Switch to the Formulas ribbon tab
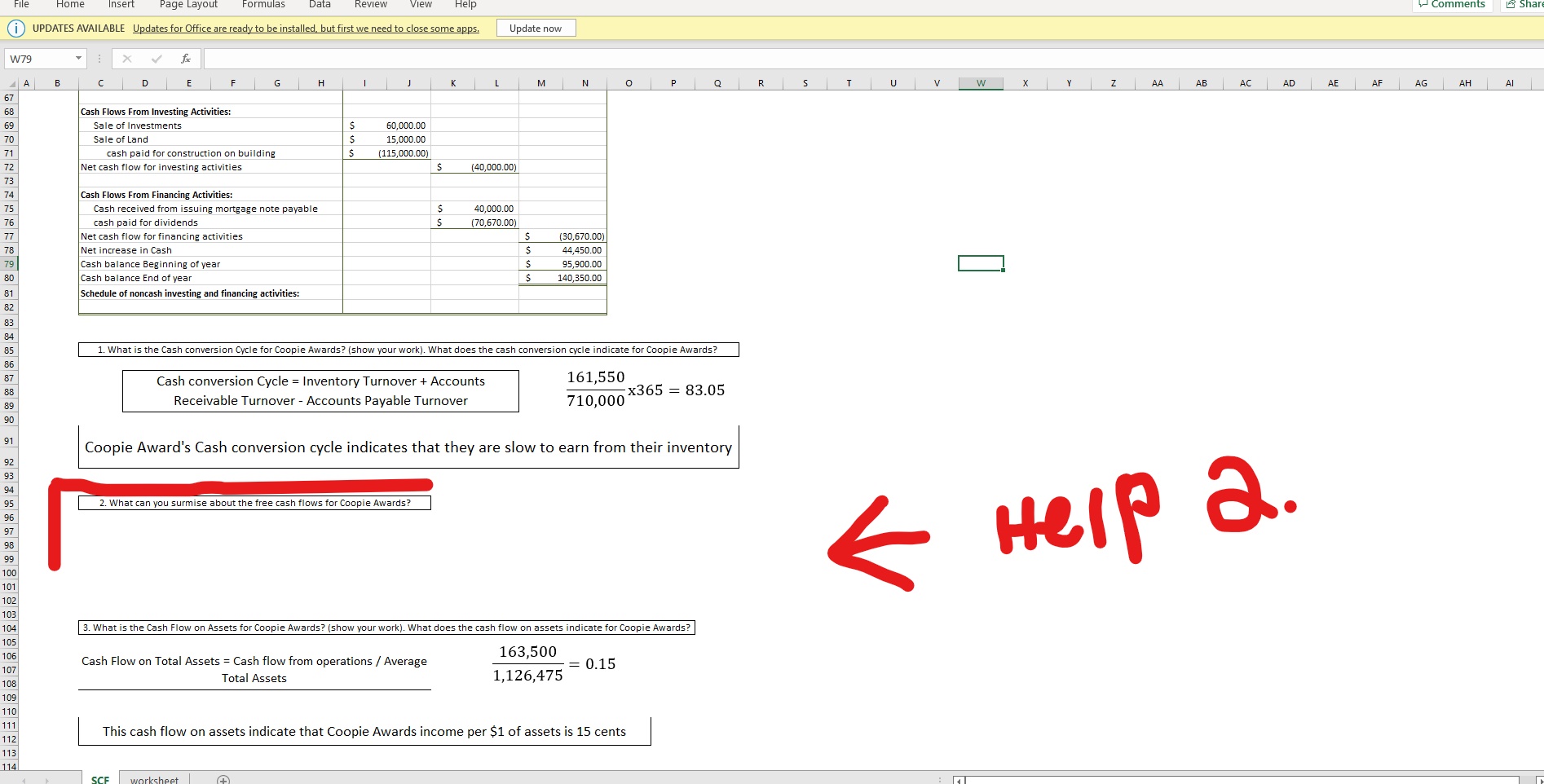1544x784 pixels. pos(263,5)
